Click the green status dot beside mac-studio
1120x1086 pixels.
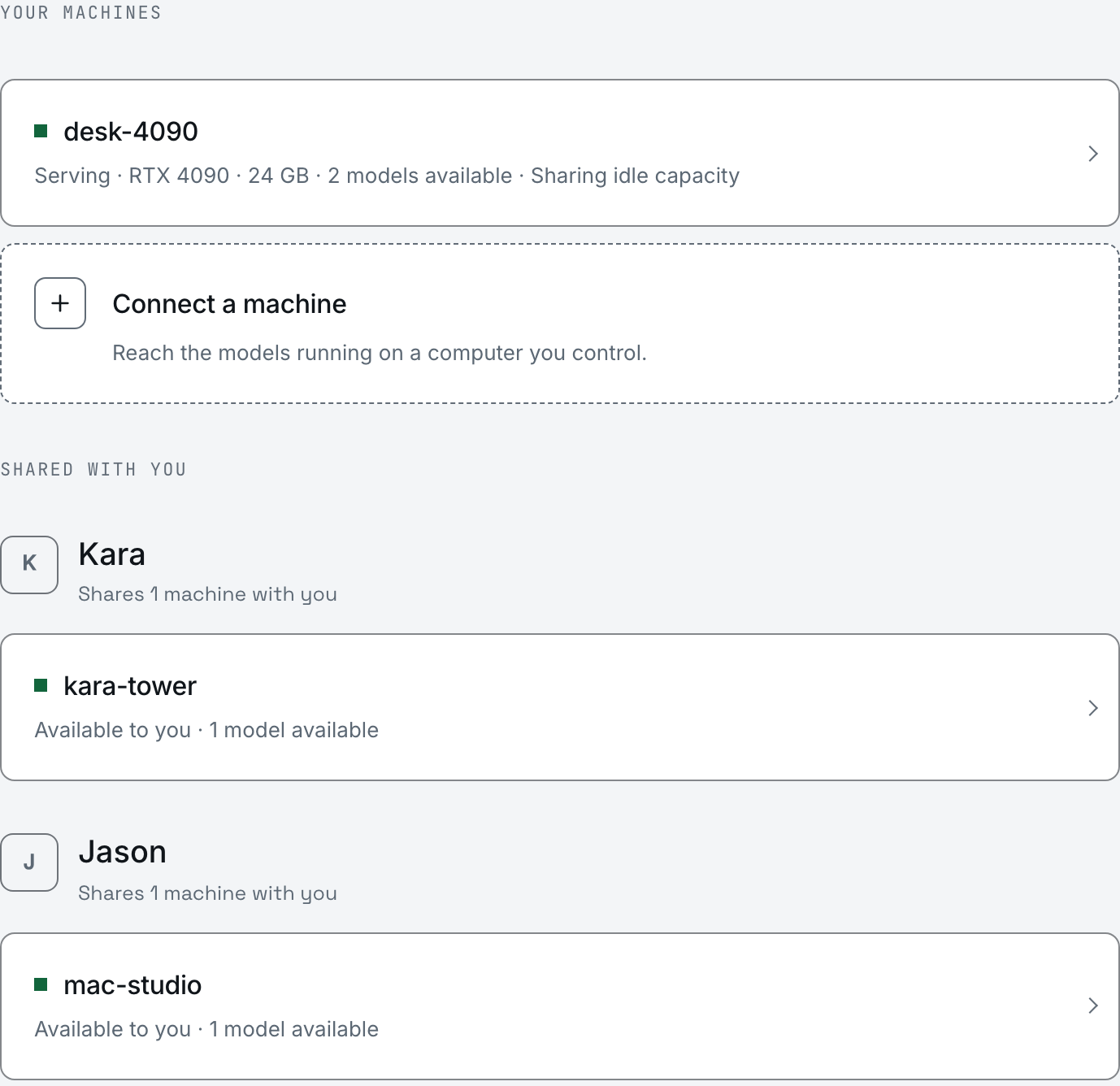click(x=41, y=984)
